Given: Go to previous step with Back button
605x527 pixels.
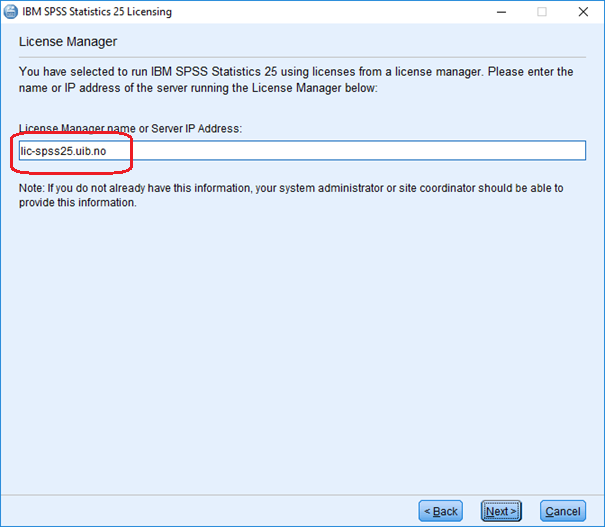Looking at the screenshot, I should click(441, 511).
